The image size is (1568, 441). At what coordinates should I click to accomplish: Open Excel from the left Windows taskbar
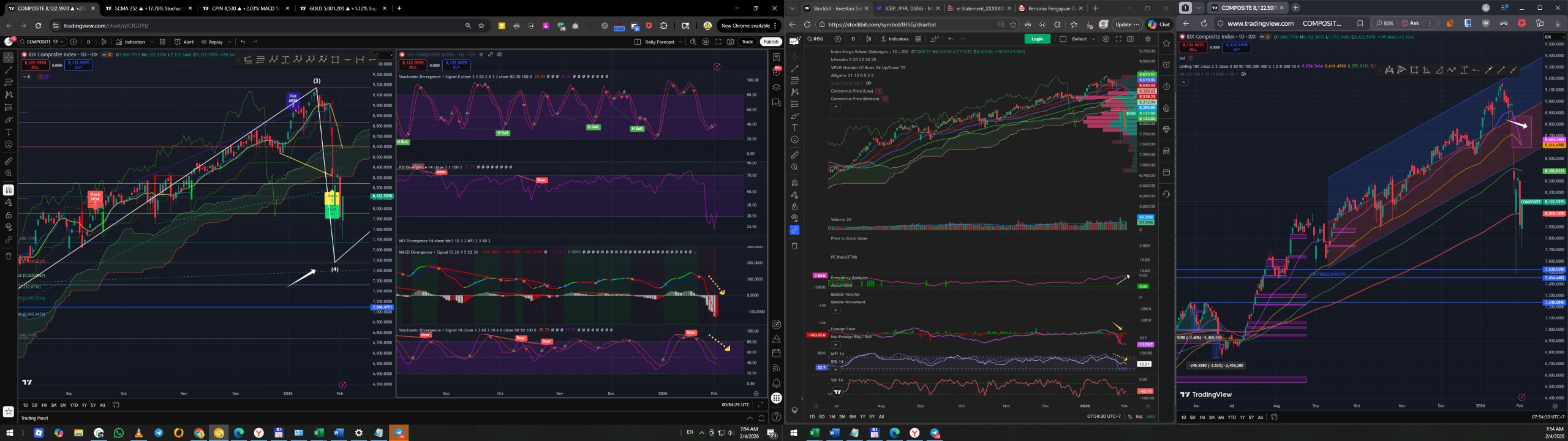[x=318, y=433]
